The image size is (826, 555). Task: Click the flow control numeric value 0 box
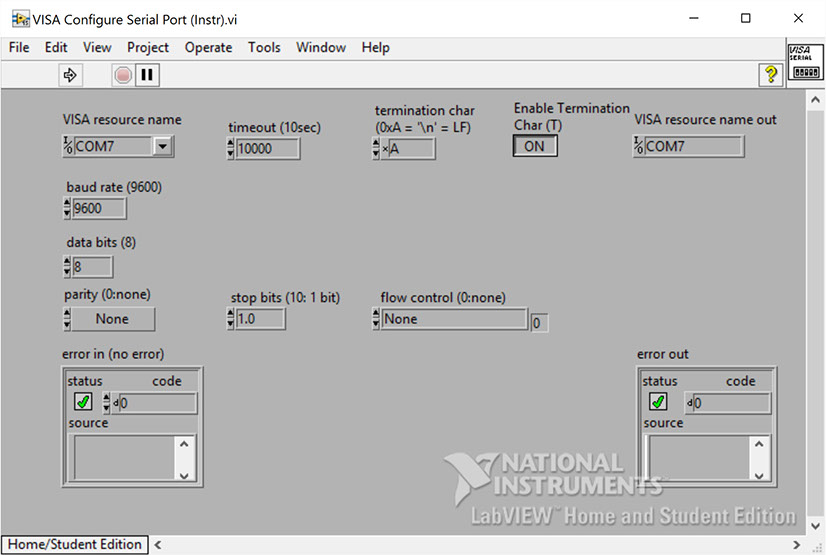pyautogui.click(x=539, y=323)
